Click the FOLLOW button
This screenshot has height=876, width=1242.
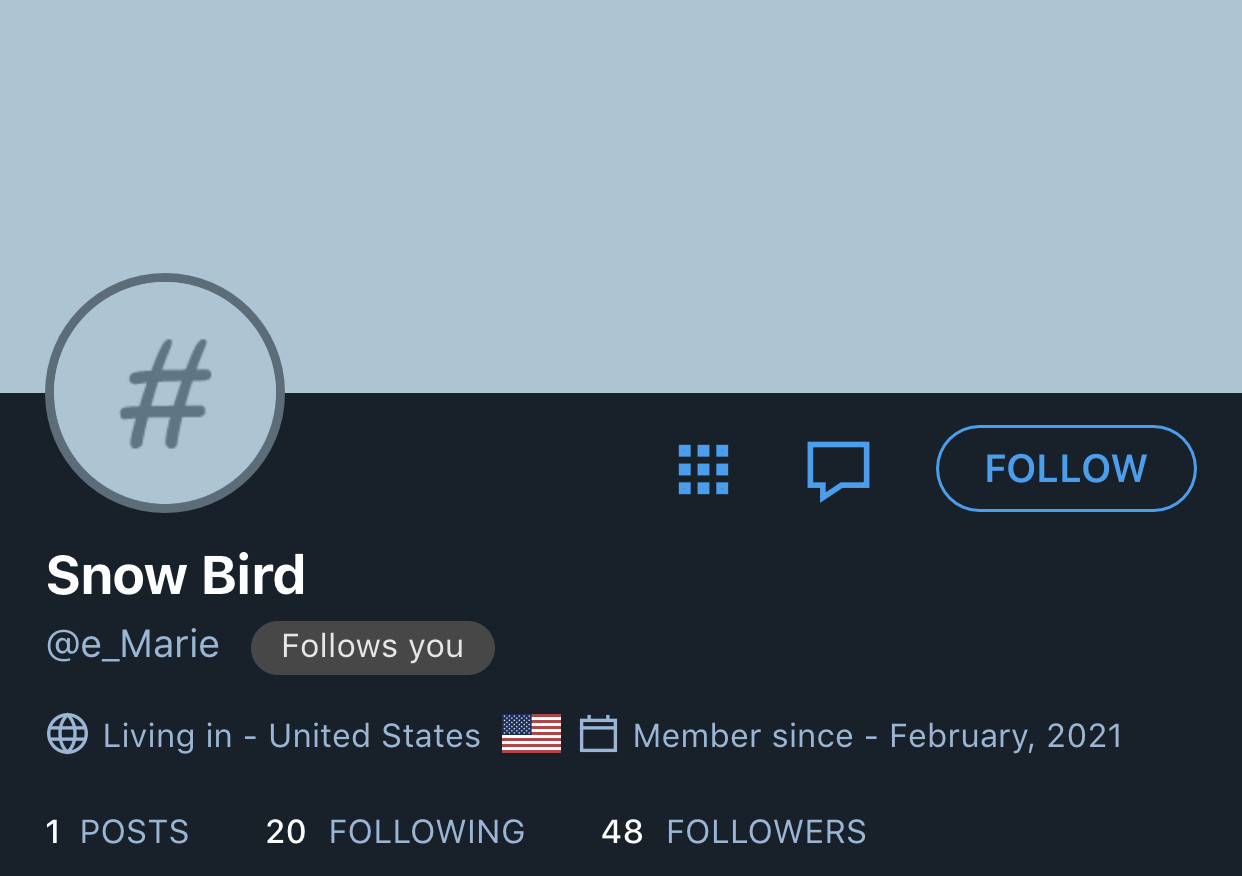click(x=1066, y=468)
